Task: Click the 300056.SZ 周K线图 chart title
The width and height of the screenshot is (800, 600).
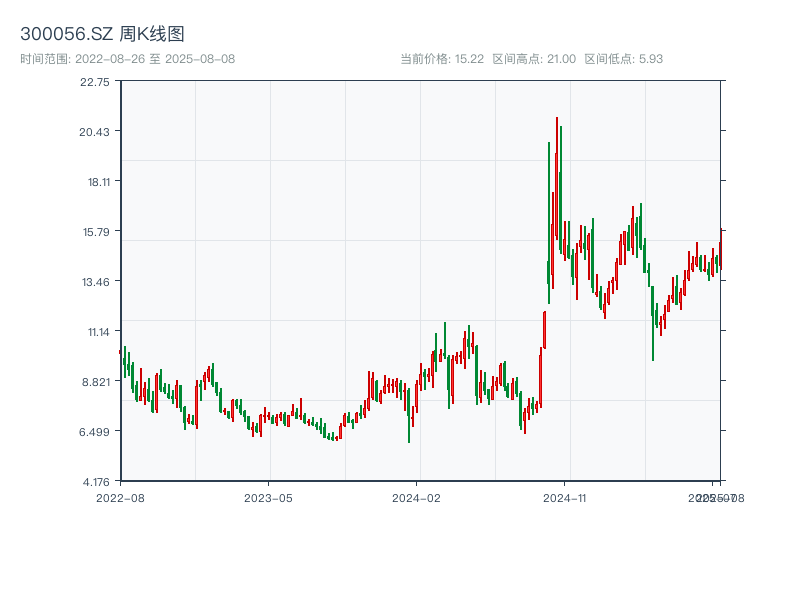Action: pyautogui.click(x=102, y=35)
